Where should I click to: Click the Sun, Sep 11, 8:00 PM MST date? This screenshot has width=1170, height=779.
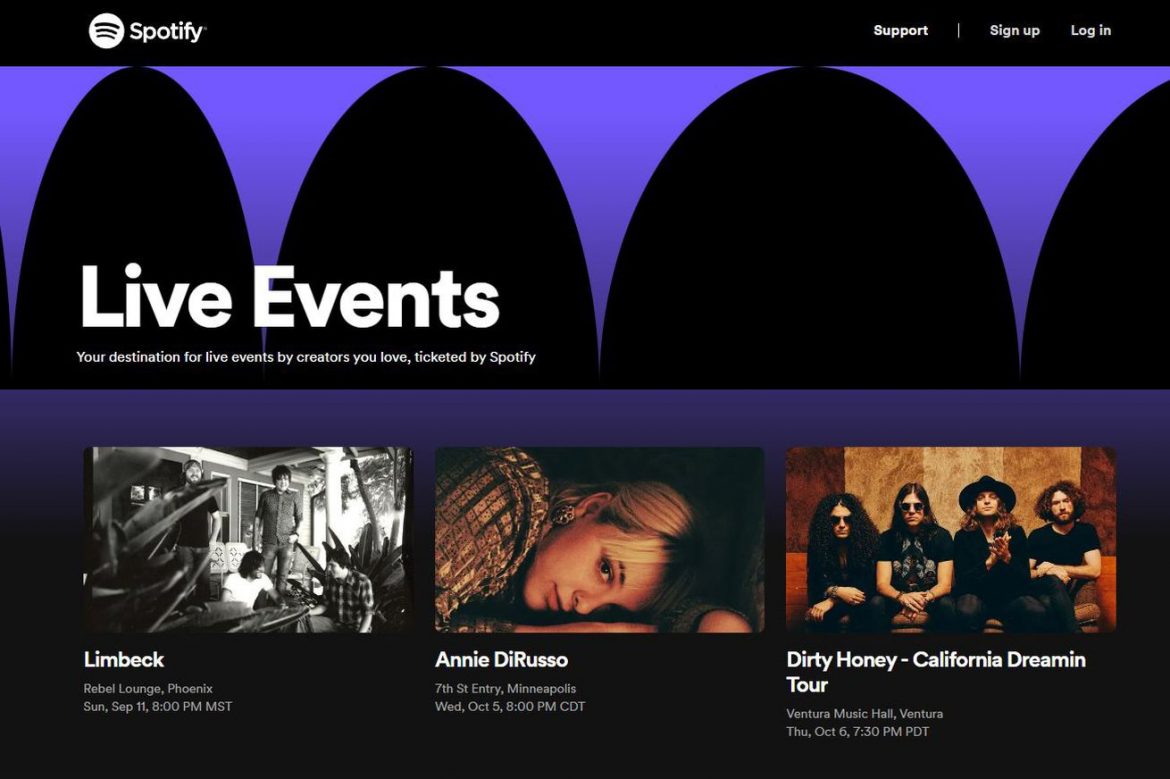tap(158, 707)
